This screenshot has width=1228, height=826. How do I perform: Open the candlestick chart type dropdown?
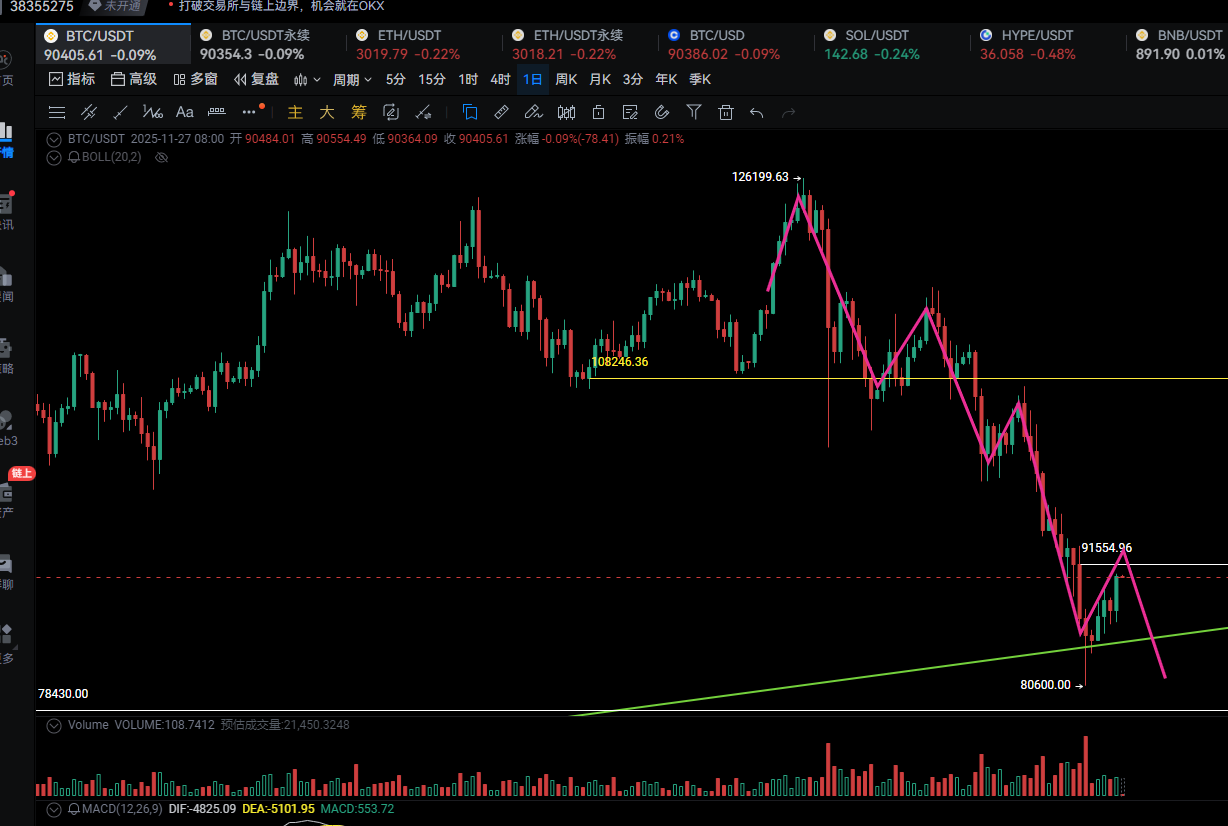click(x=307, y=79)
